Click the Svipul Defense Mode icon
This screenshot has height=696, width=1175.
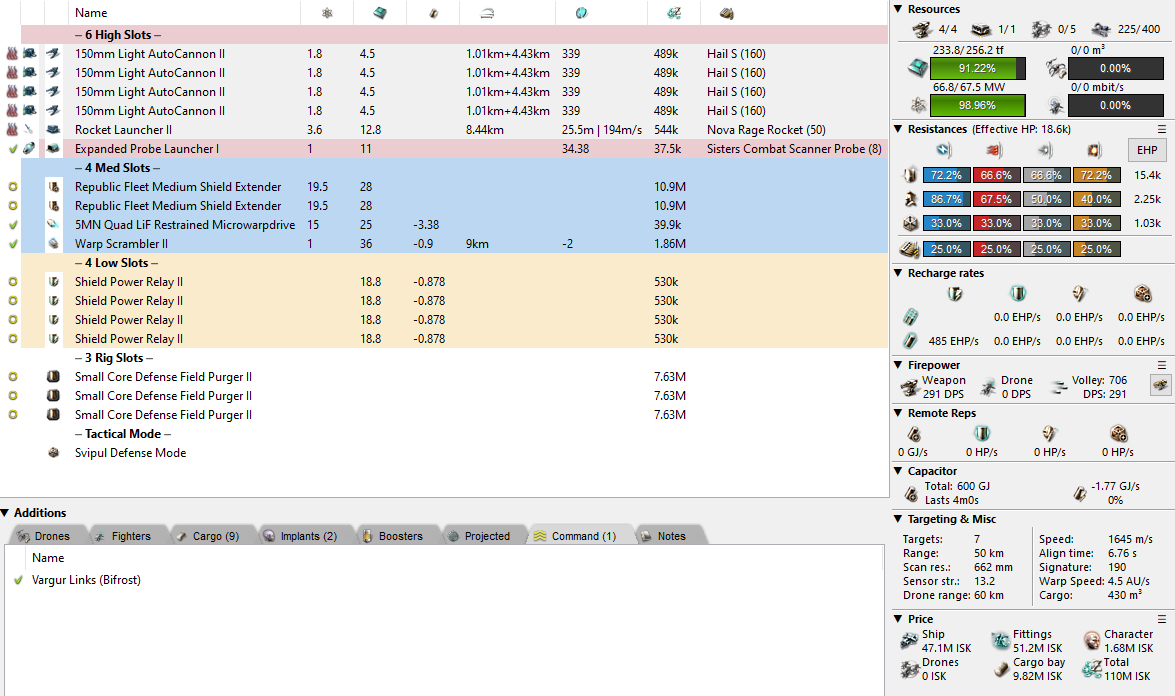(x=54, y=453)
